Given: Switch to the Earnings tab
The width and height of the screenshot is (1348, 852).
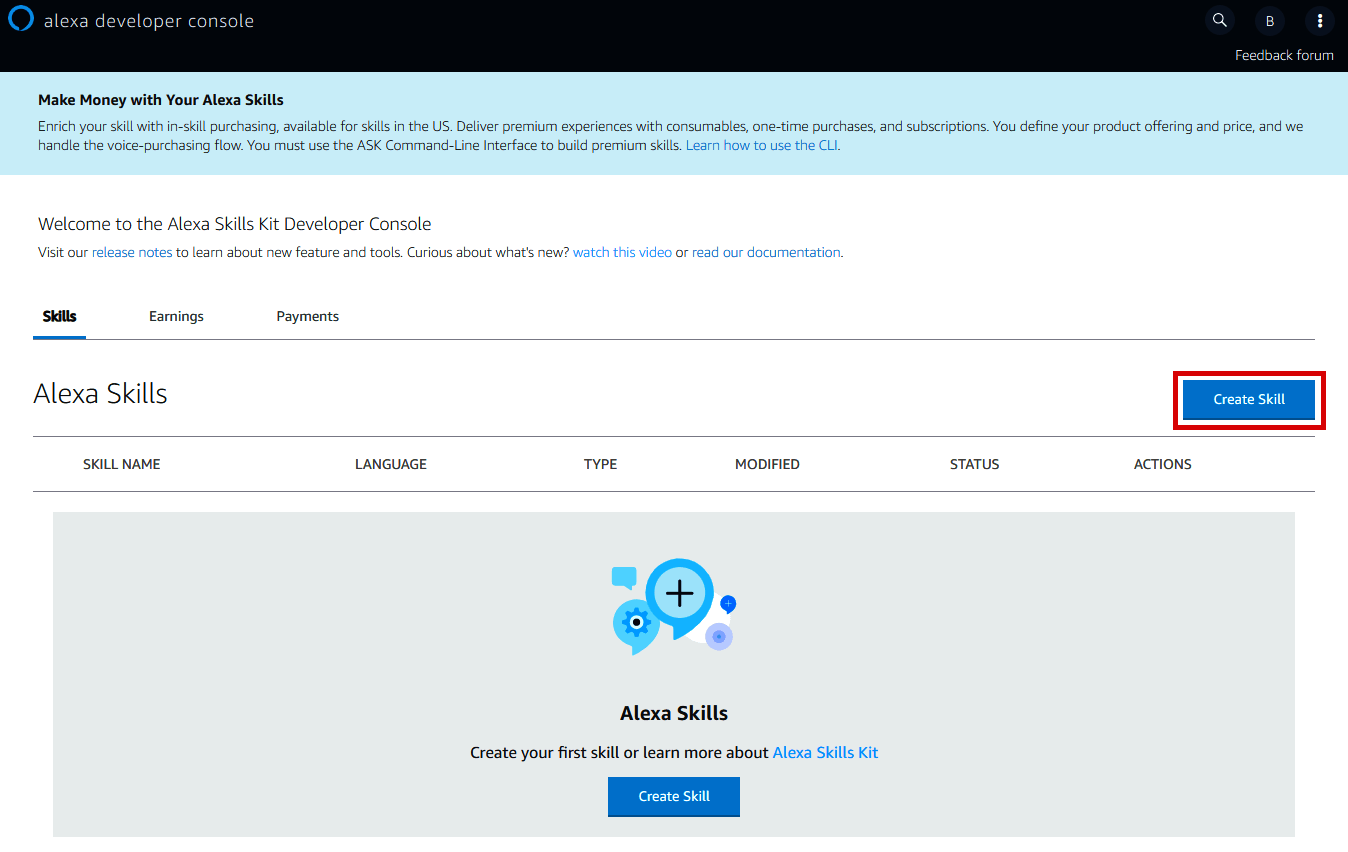Looking at the screenshot, I should click(176, 316).
